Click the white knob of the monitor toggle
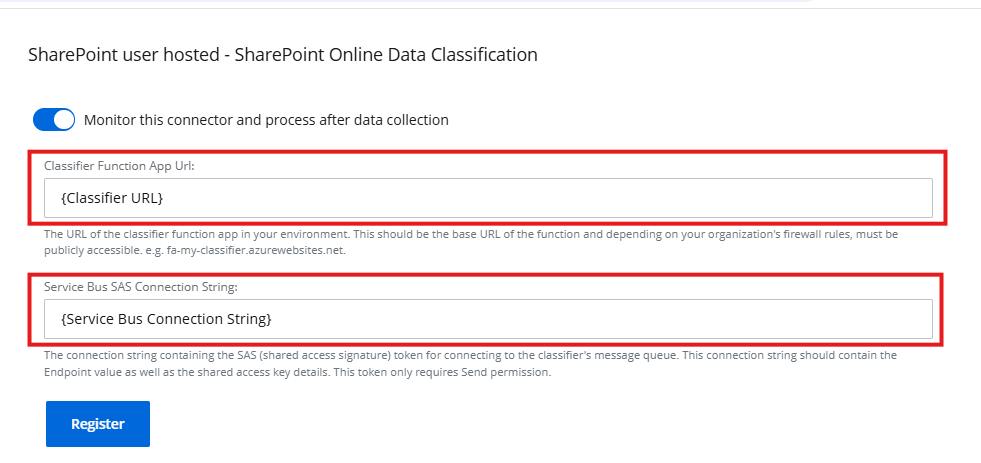Viewport: 981px width, 463px height. tap(64, 120)
